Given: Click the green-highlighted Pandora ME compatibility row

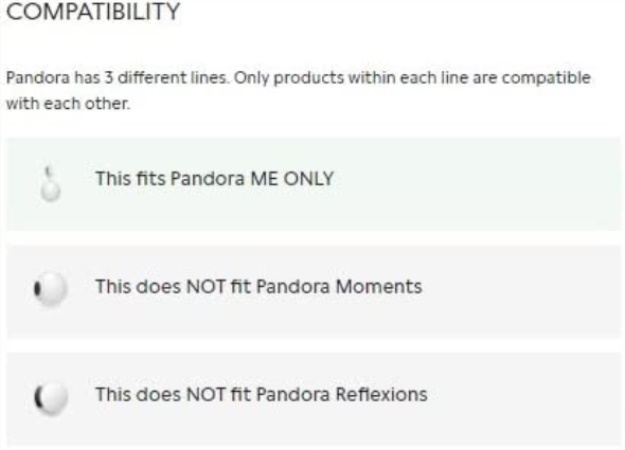Looking at the screenshot, I should pyautogui.click(x=313, y=184).
